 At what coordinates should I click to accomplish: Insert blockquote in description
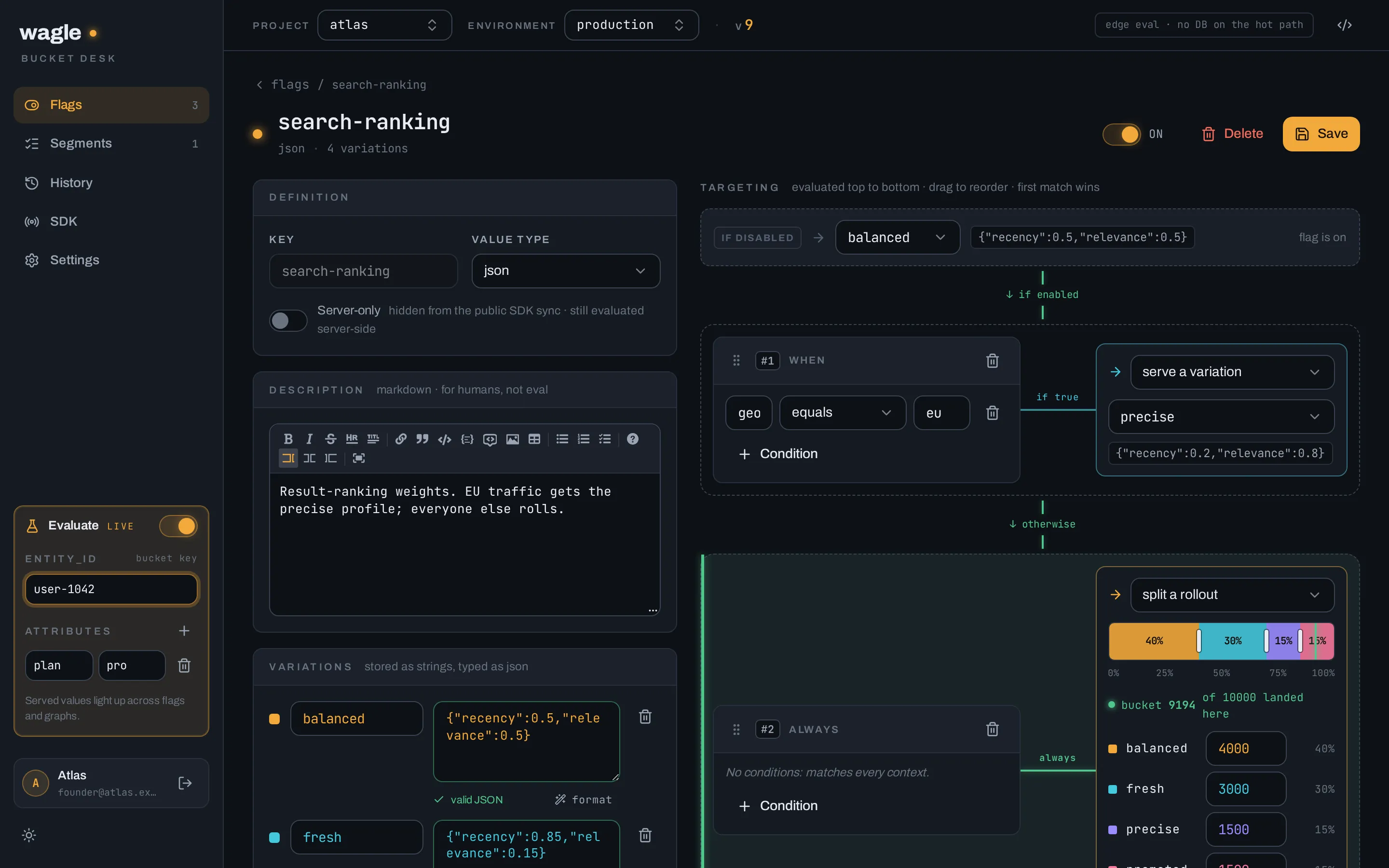(422, 439)
